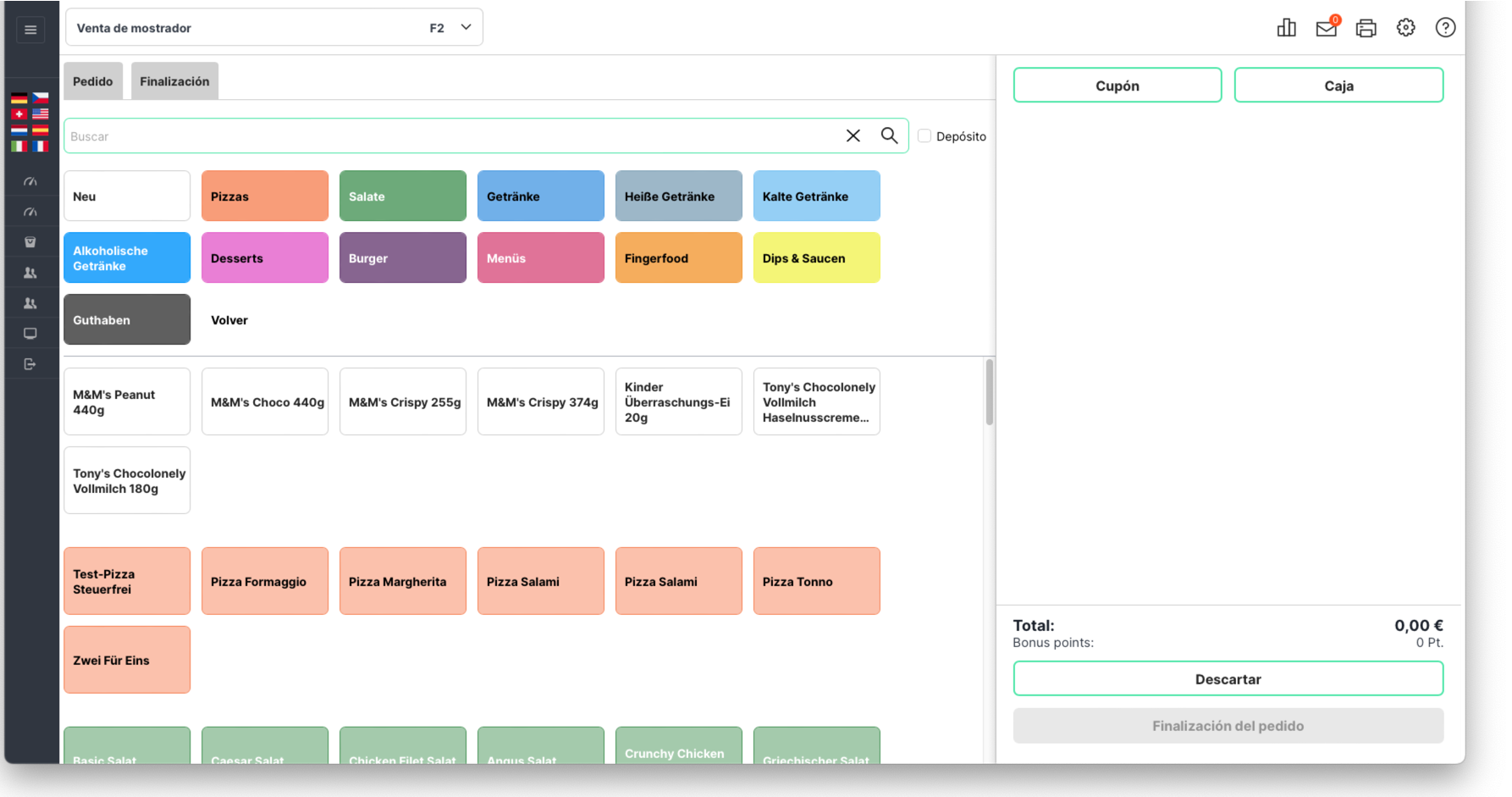The width and height of the screenshot is (1512, 797).
Task: Add Pizza Tonno to order
Action: coord(817,581)
